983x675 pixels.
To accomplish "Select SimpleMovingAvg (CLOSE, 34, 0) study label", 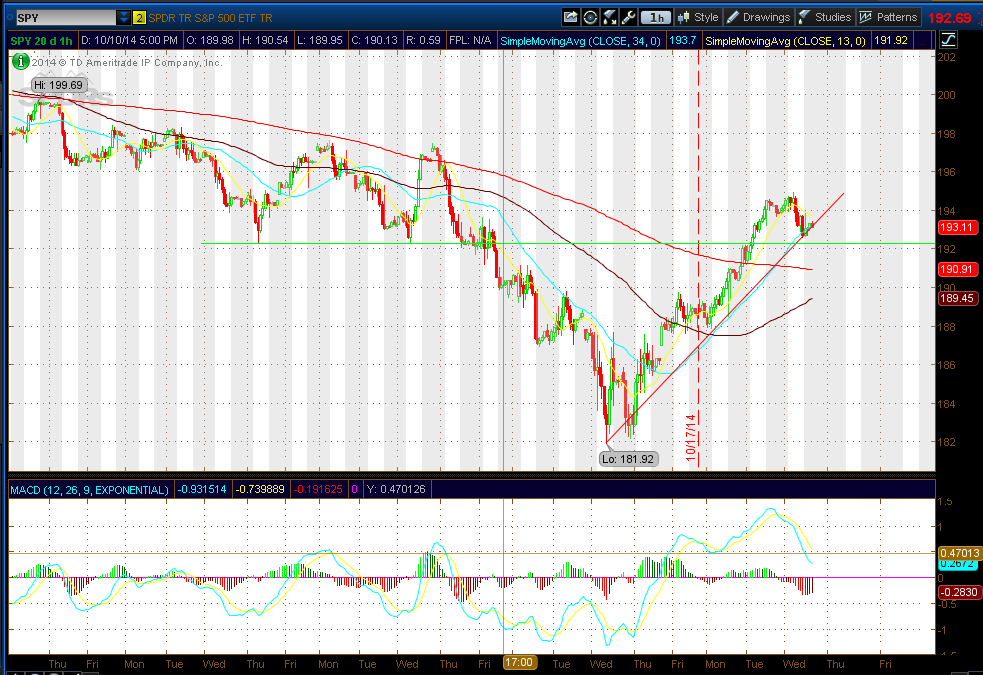I will click(x=580, y=41).
